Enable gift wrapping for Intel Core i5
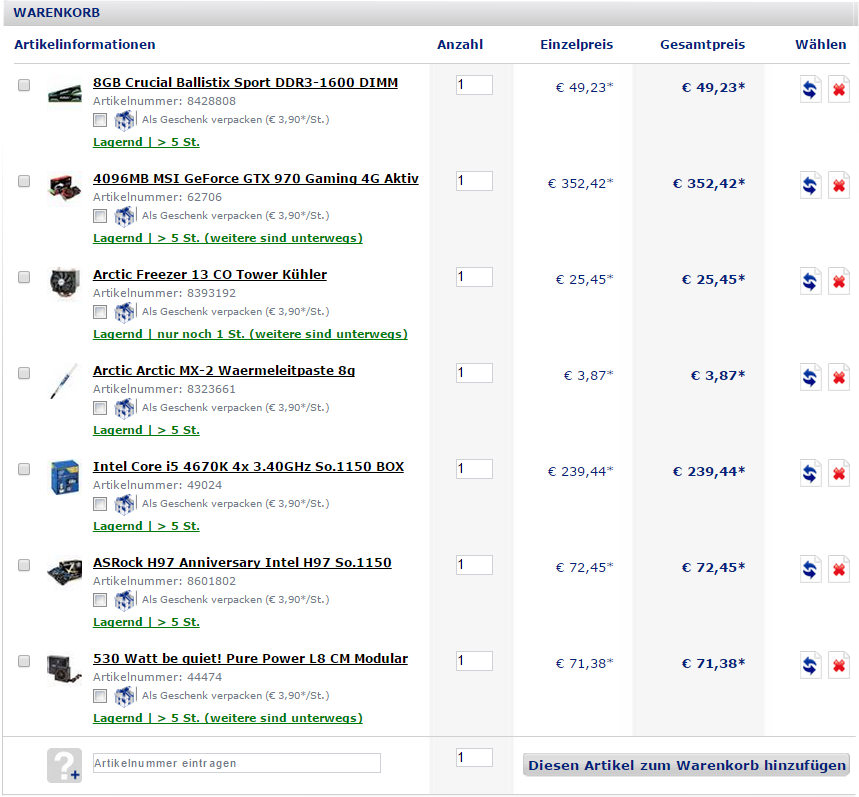859x797 pixels. point(100,504)
